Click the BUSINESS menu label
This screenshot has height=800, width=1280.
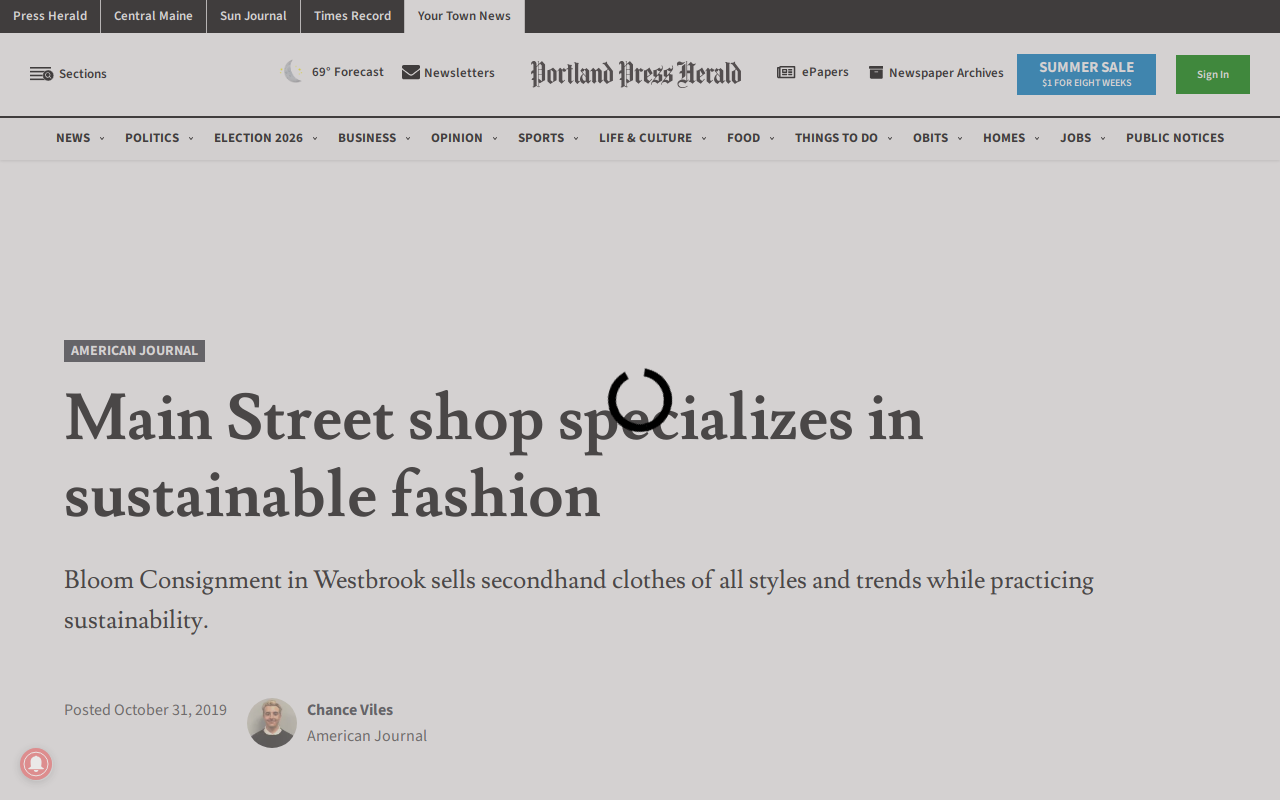367,138
